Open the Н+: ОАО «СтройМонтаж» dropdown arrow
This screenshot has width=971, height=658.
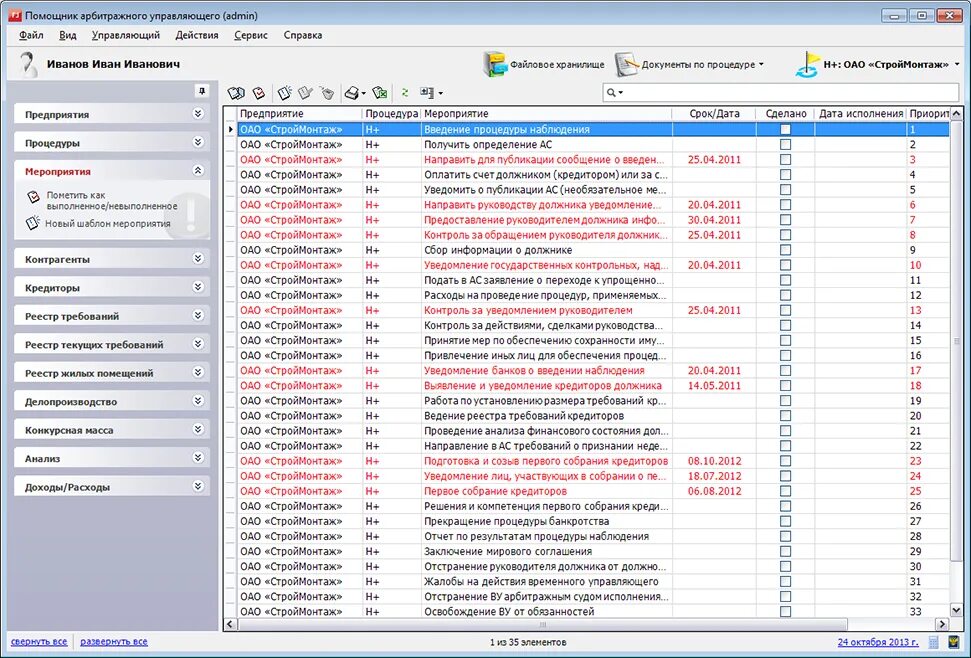[x=957, y=64]
